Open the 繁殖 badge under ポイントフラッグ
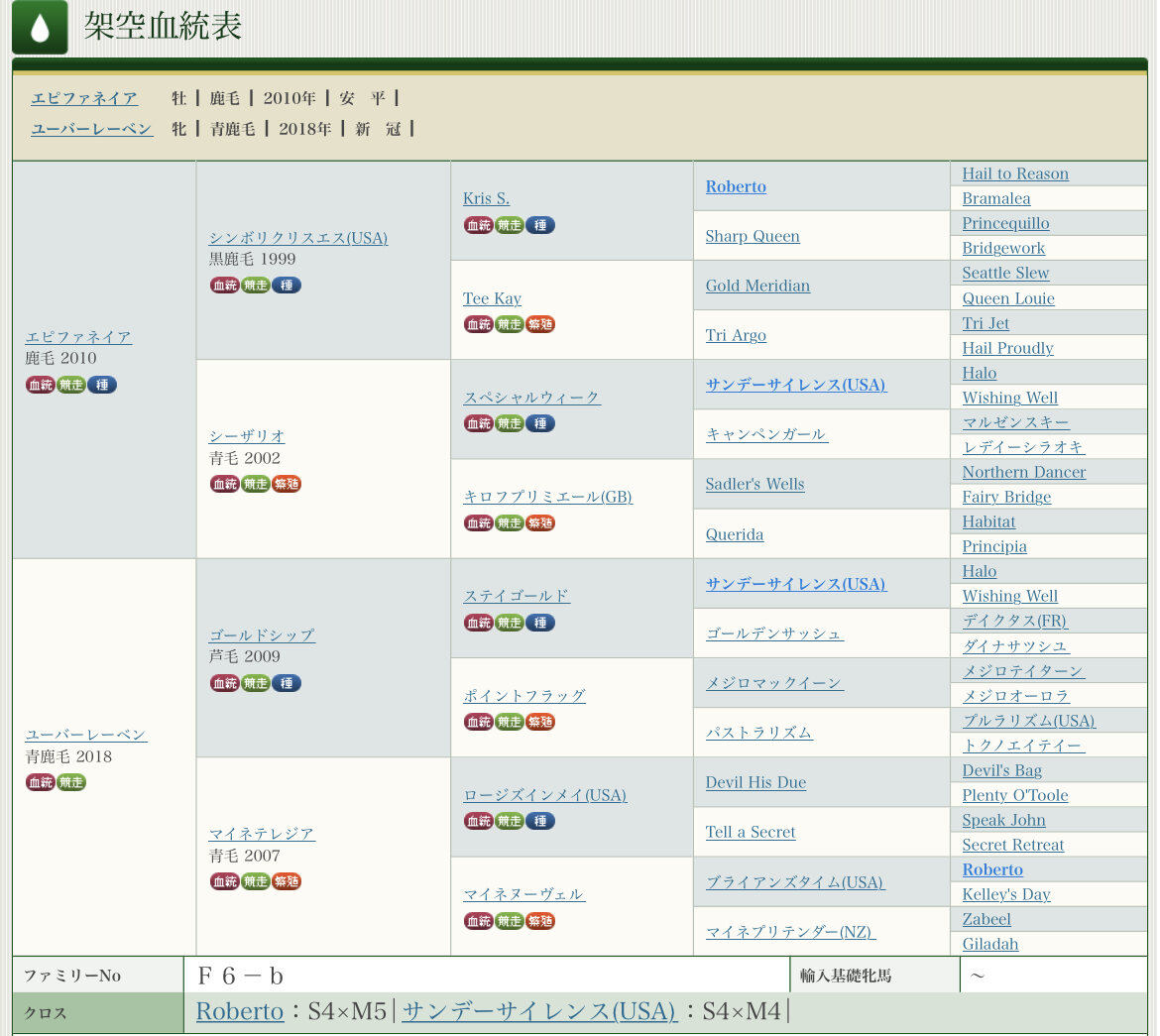 pos(540,722)
